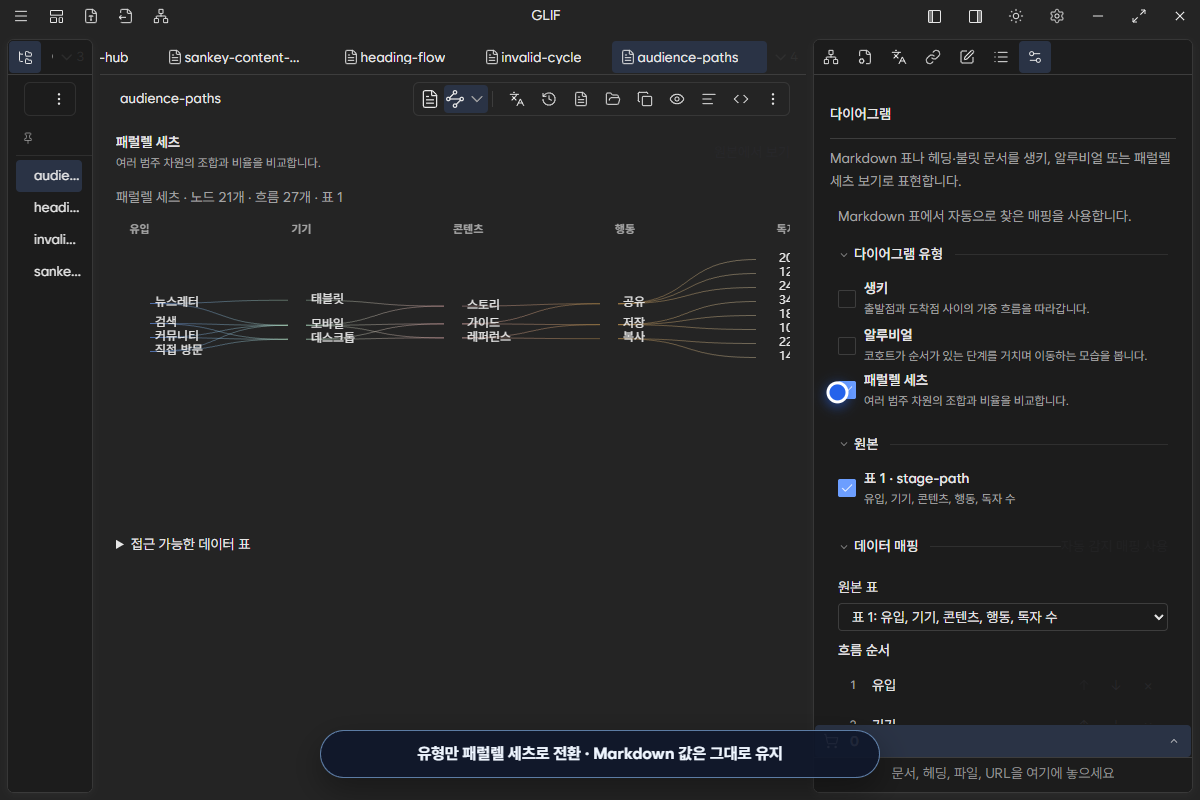Toggle the 표 1 · stage-path source checkbox
Viewport: 1200px width, 800px height.
click(x=847, y=488)
